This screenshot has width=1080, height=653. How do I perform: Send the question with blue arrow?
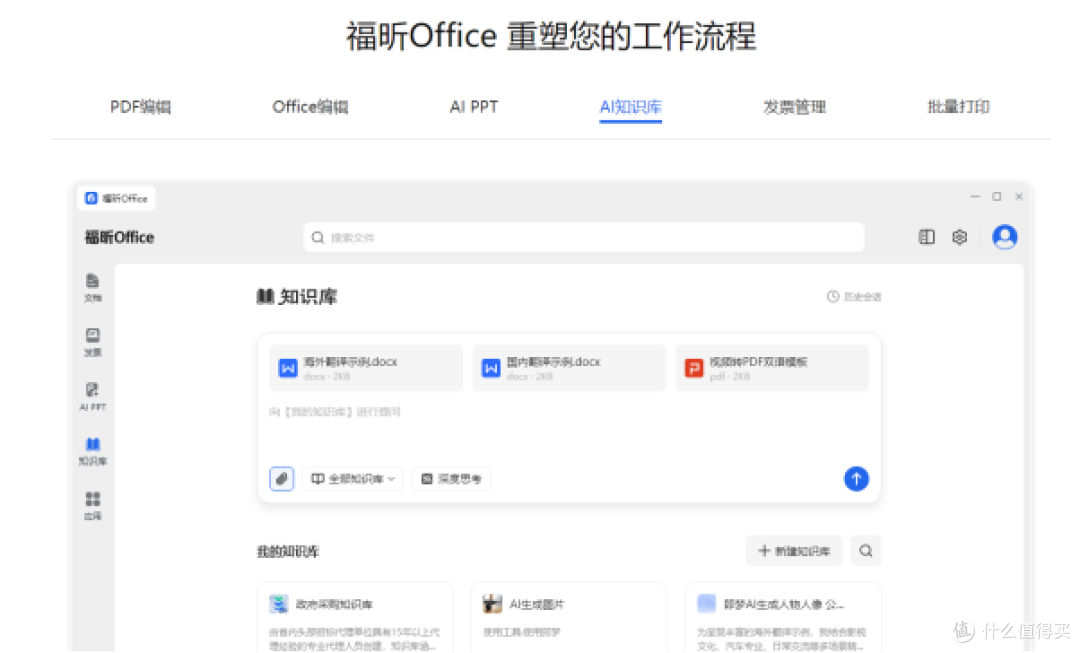click(856, 479)
